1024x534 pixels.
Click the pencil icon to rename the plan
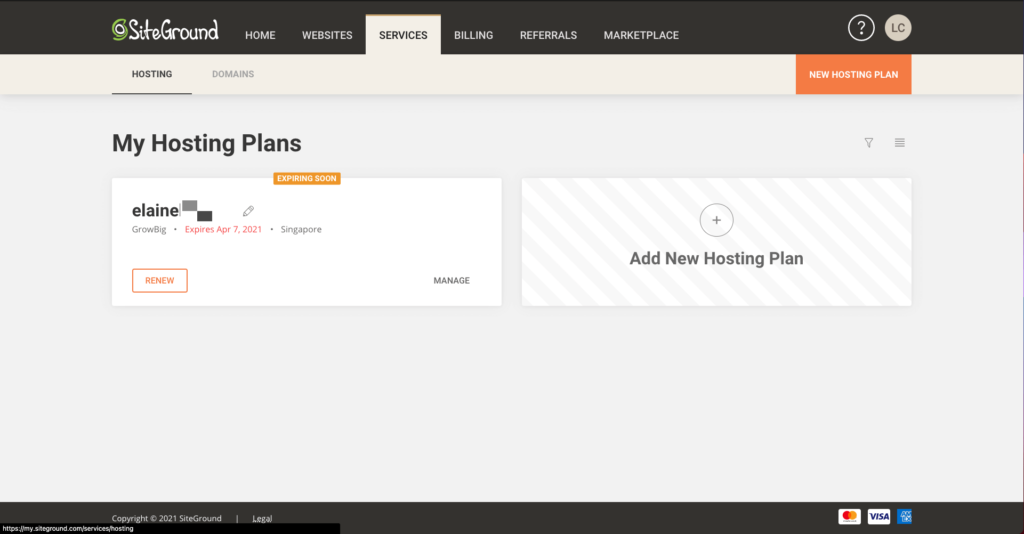tap(248, 211)
